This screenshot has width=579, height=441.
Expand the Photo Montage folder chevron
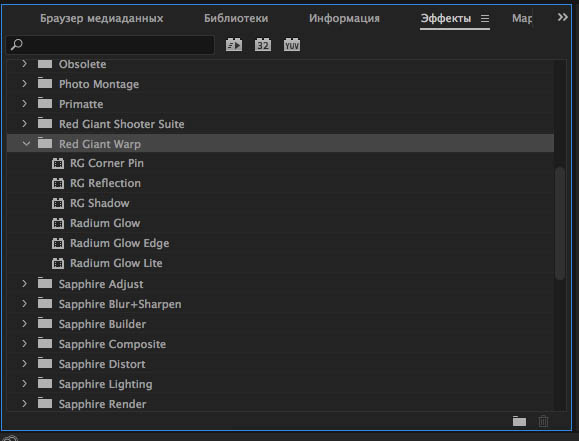24,83
